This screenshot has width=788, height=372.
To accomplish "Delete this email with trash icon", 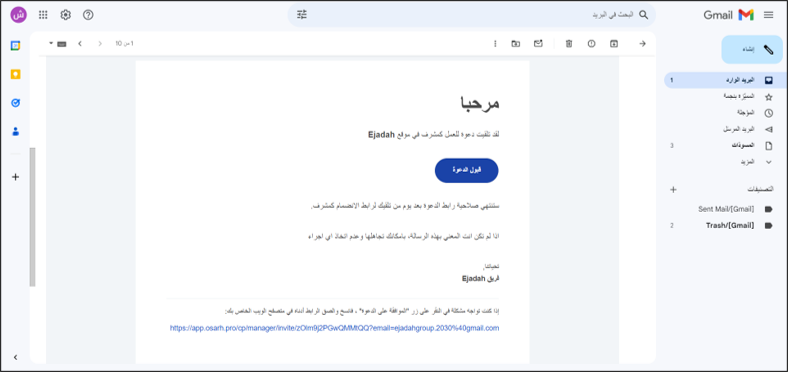I will [x=568, y=44].
